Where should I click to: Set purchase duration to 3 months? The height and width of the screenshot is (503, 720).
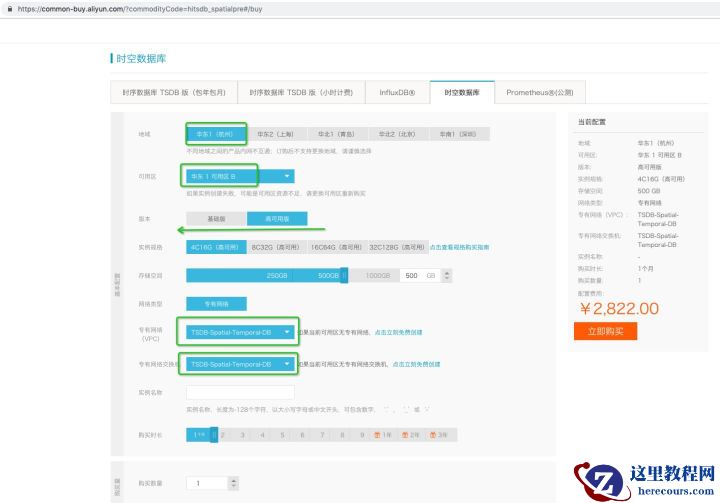point(242,435)
